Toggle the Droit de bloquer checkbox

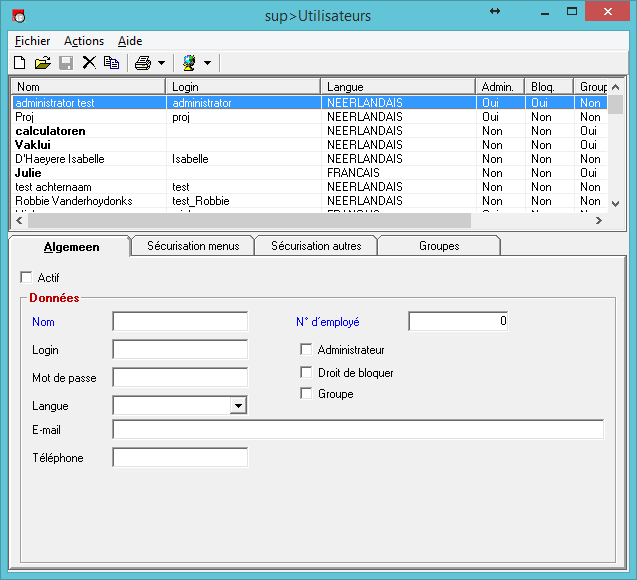coord(306,372)
